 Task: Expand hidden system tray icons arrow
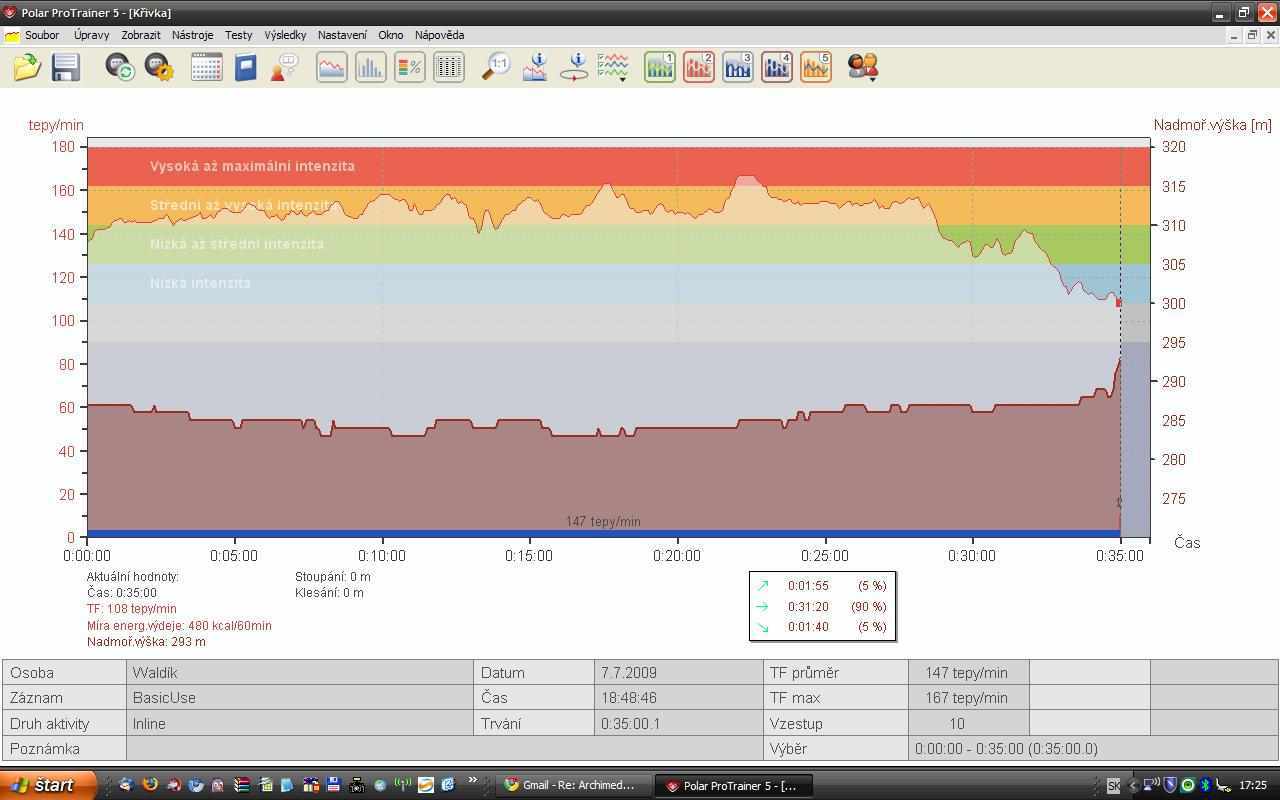point(1134,785)
